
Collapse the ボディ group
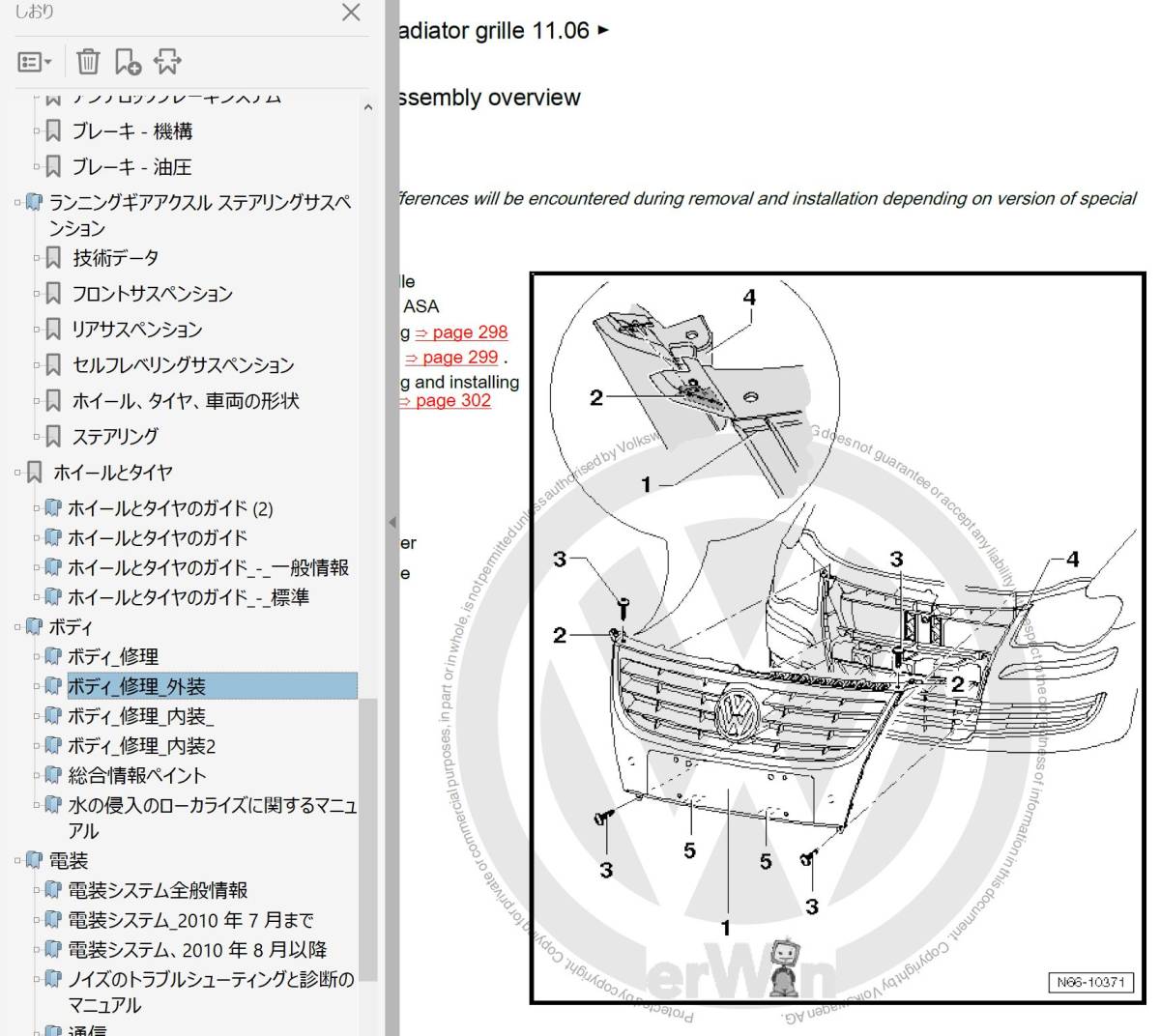coord(17,627)
